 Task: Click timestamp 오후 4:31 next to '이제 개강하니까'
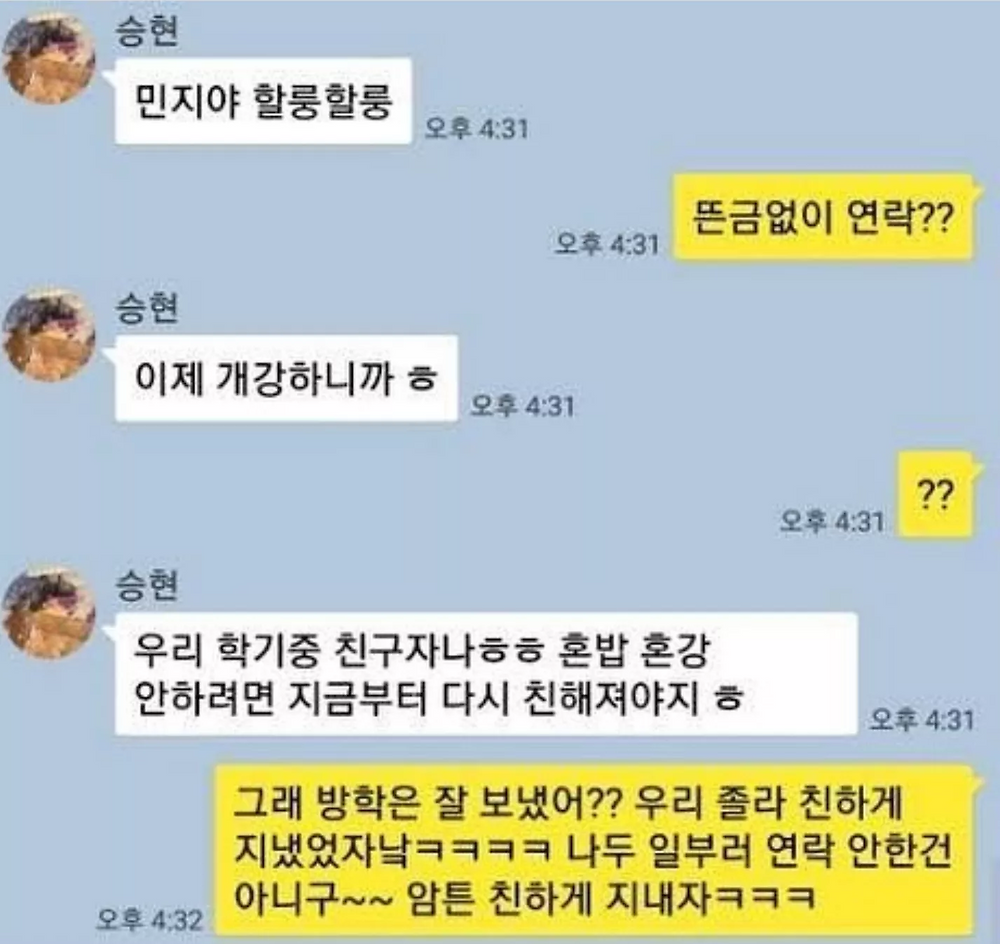point(522,406)
